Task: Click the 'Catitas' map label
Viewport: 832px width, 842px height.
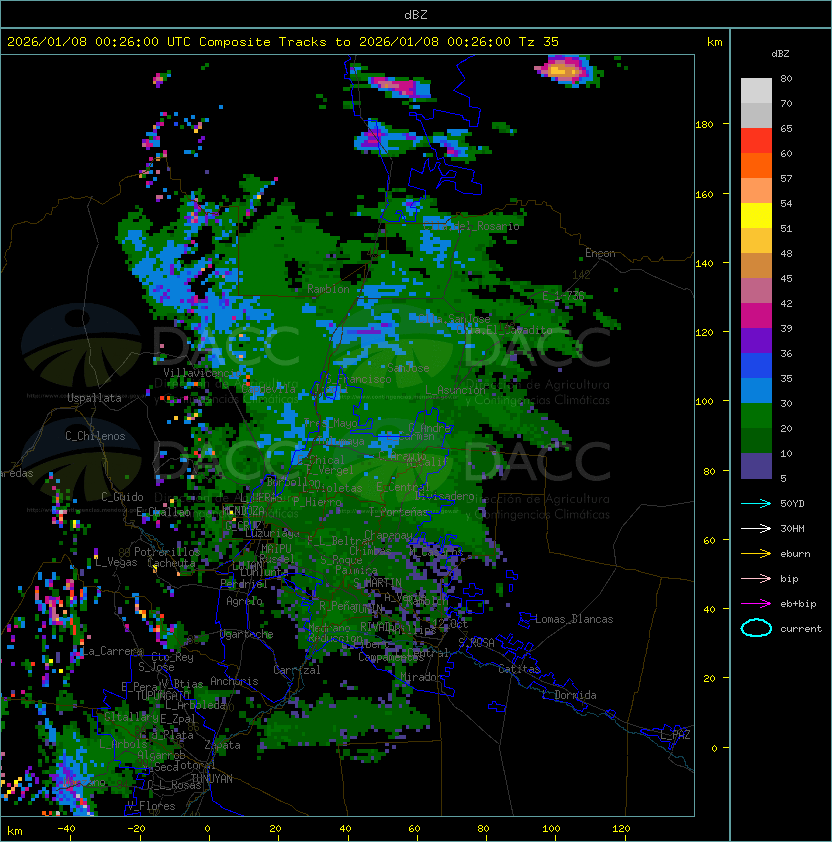Action: [x=519, y=669]
